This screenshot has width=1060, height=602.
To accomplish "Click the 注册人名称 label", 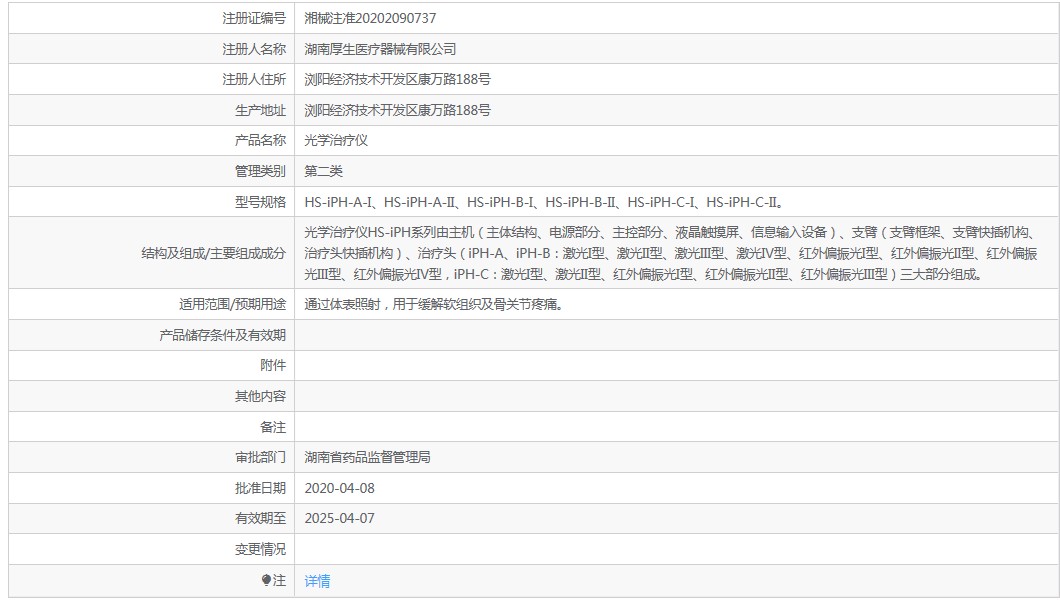I will point(254,49).
